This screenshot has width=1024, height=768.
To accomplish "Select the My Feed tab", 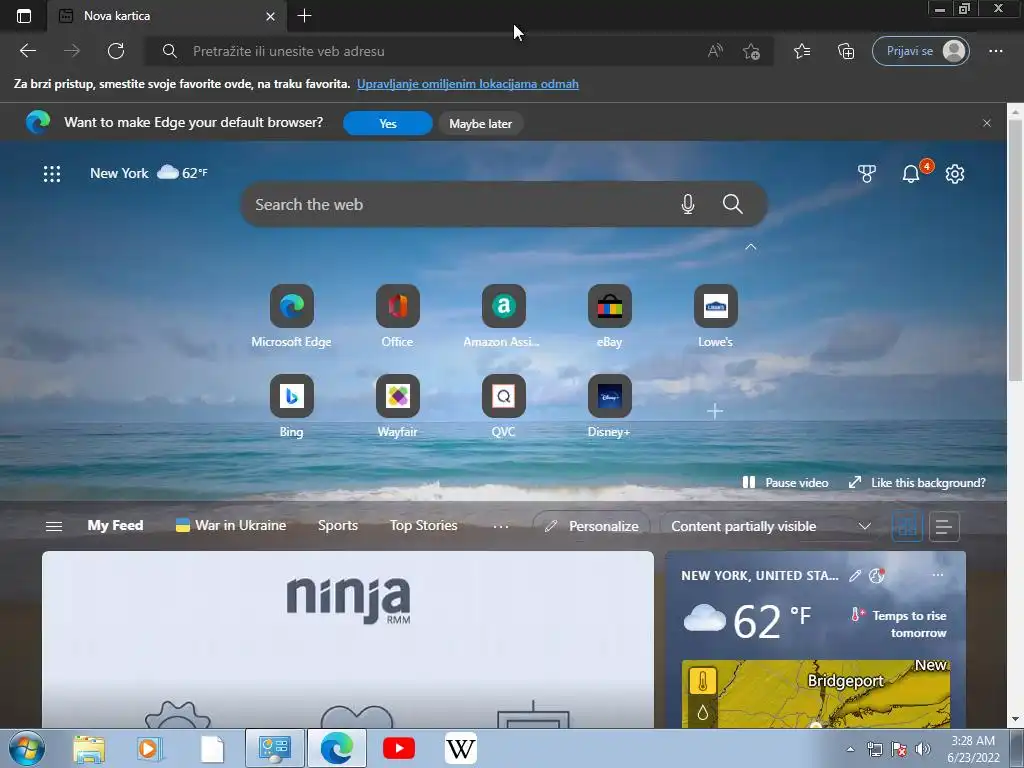I will tap(116, 526).
